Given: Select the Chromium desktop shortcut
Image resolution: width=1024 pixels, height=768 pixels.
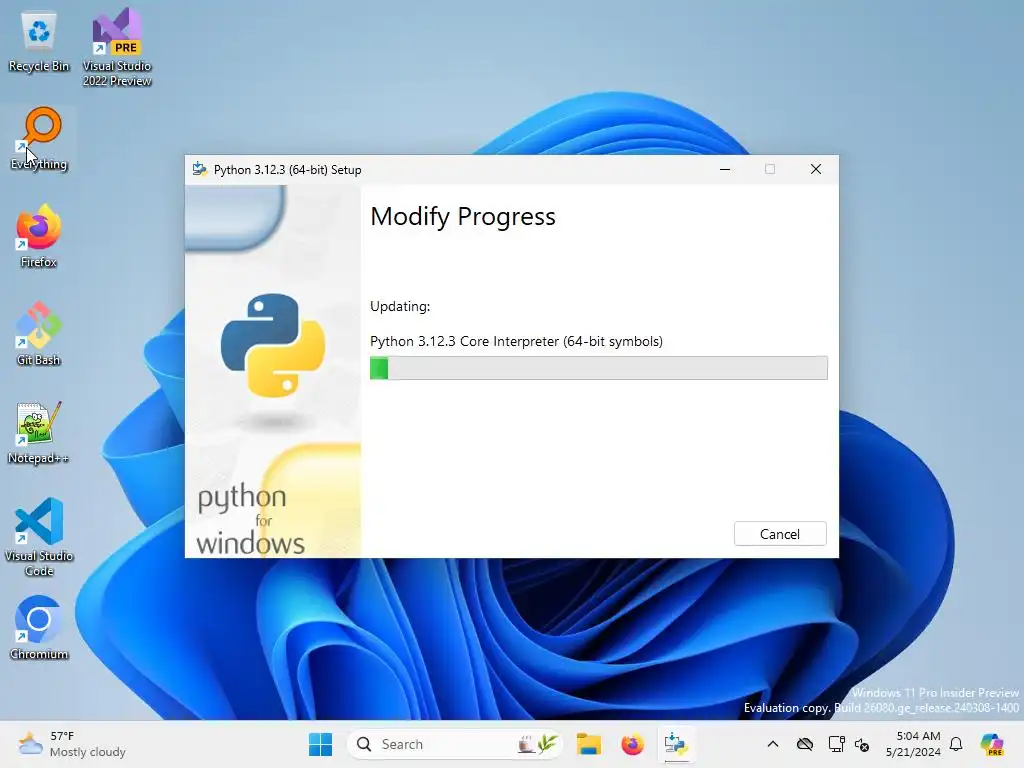Looking at the screenshot, I should (x=39, y=628).
